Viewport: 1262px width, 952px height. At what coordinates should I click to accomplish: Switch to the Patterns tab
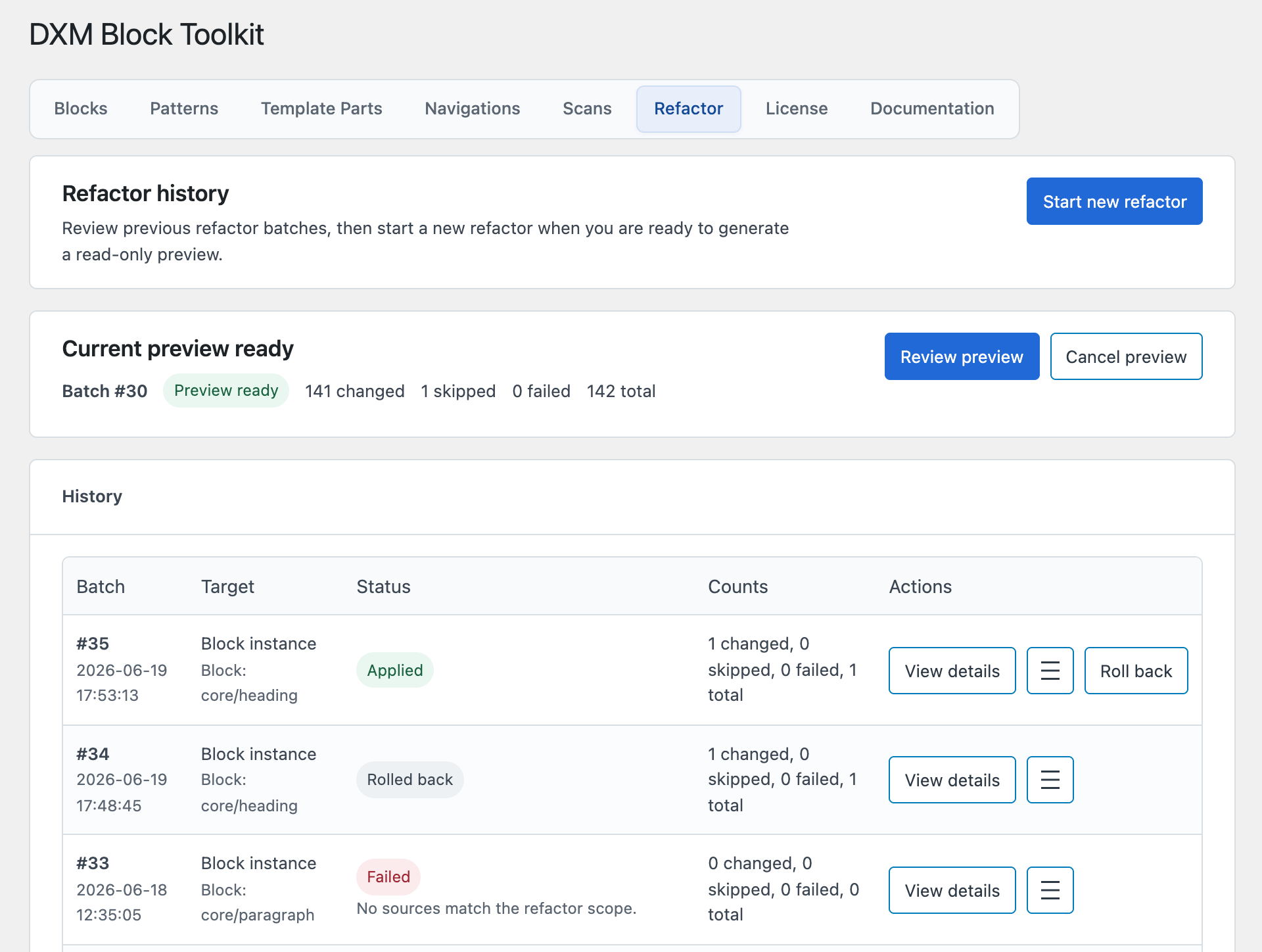(x=184, y=108)
